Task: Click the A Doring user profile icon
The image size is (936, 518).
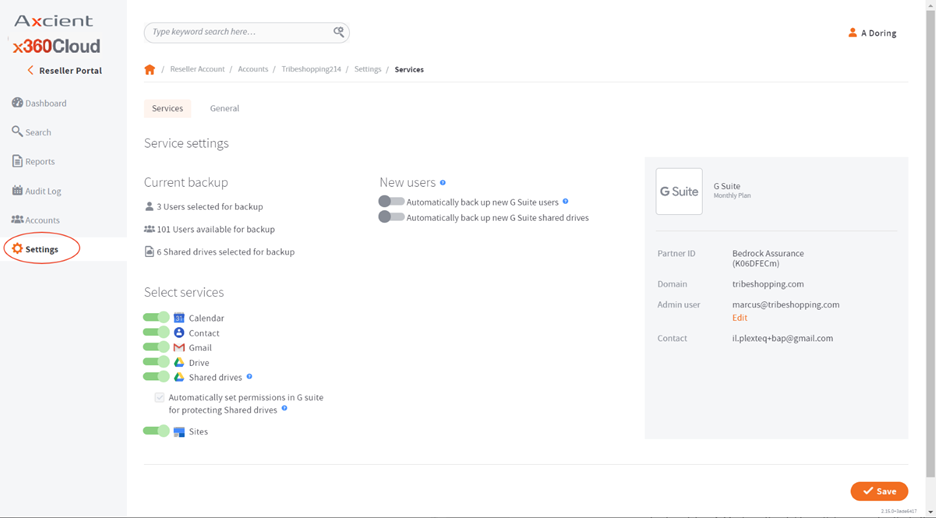Action: [852, 33]
